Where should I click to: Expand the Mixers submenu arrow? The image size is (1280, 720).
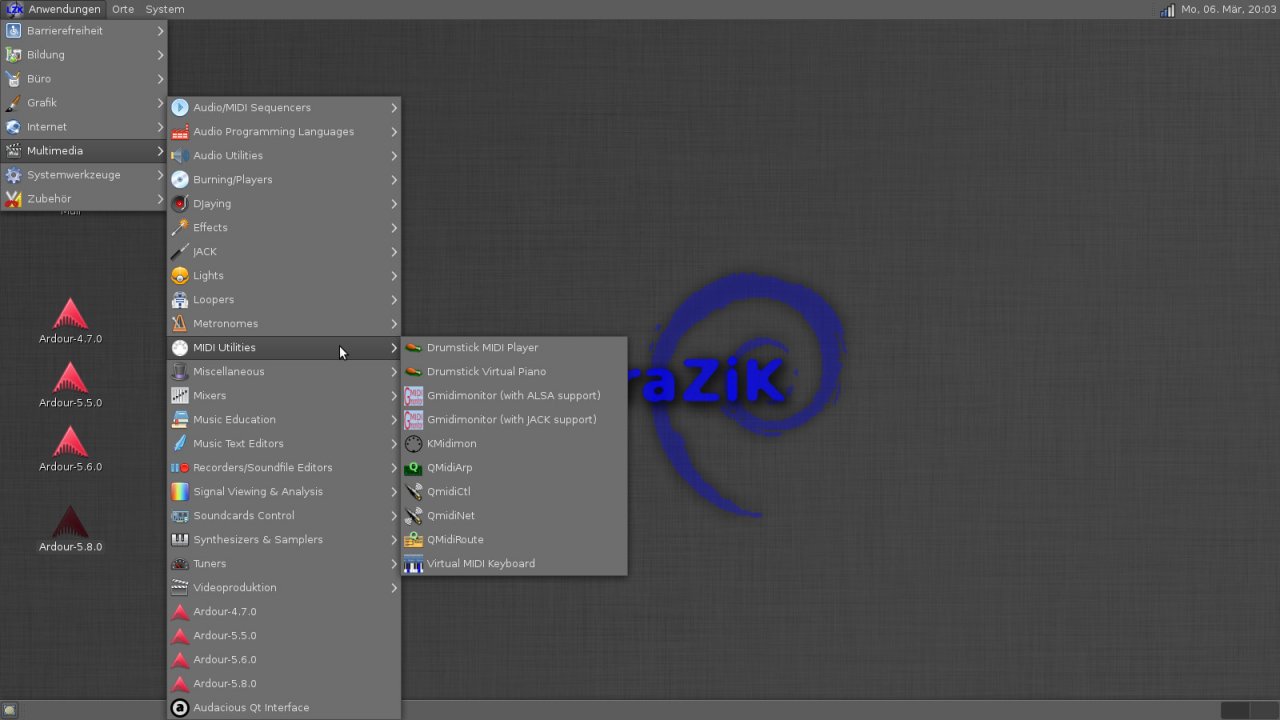394,396
